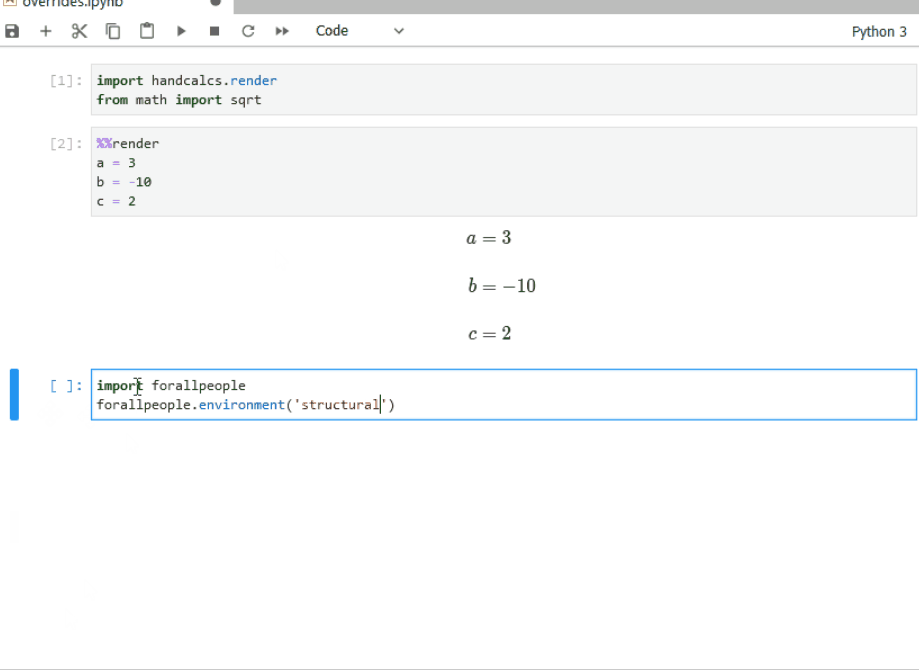Interrupt the kernel with stop icon

click(x=215, y=31)
